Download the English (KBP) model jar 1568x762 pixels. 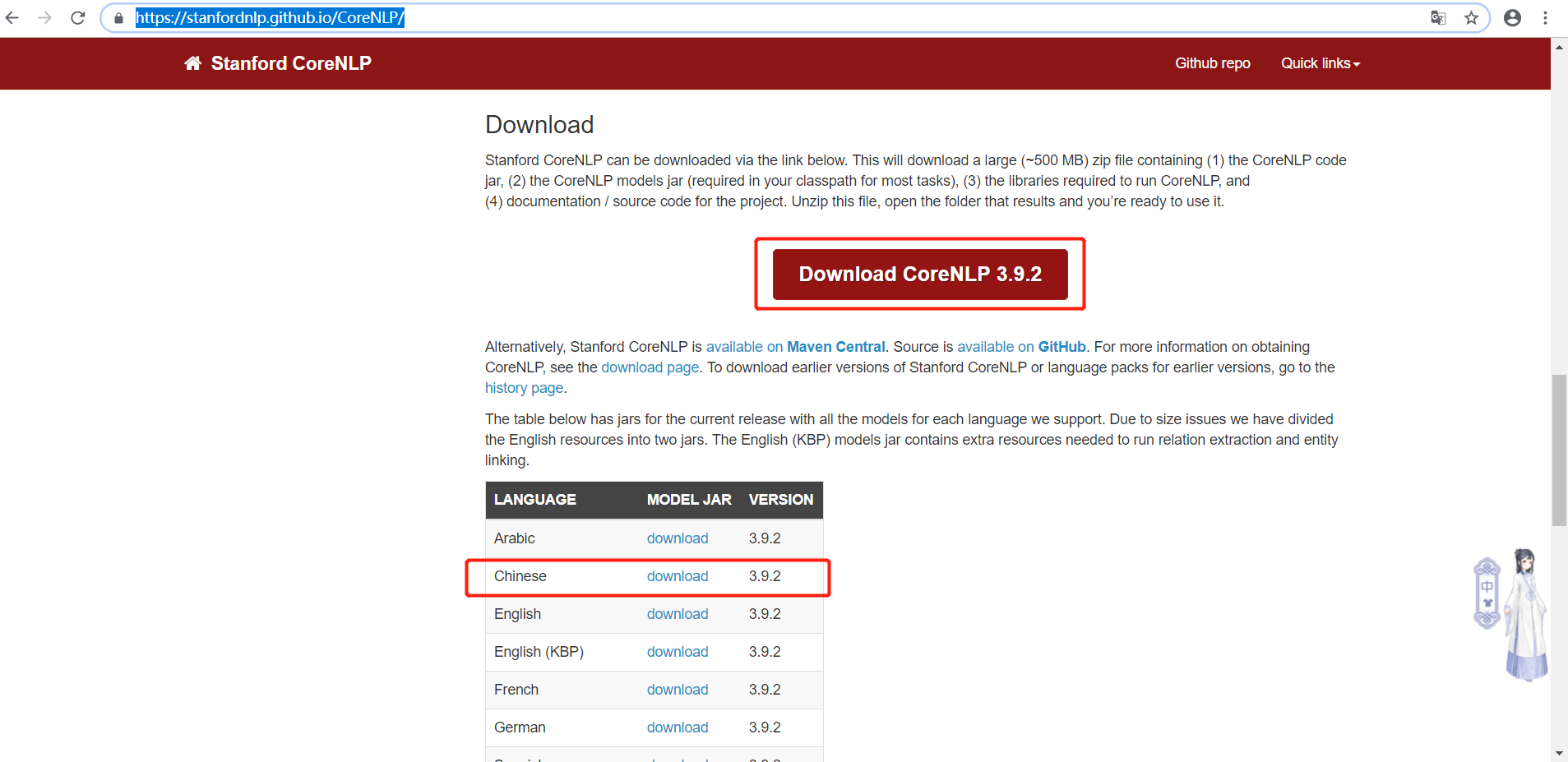point(678,652)
